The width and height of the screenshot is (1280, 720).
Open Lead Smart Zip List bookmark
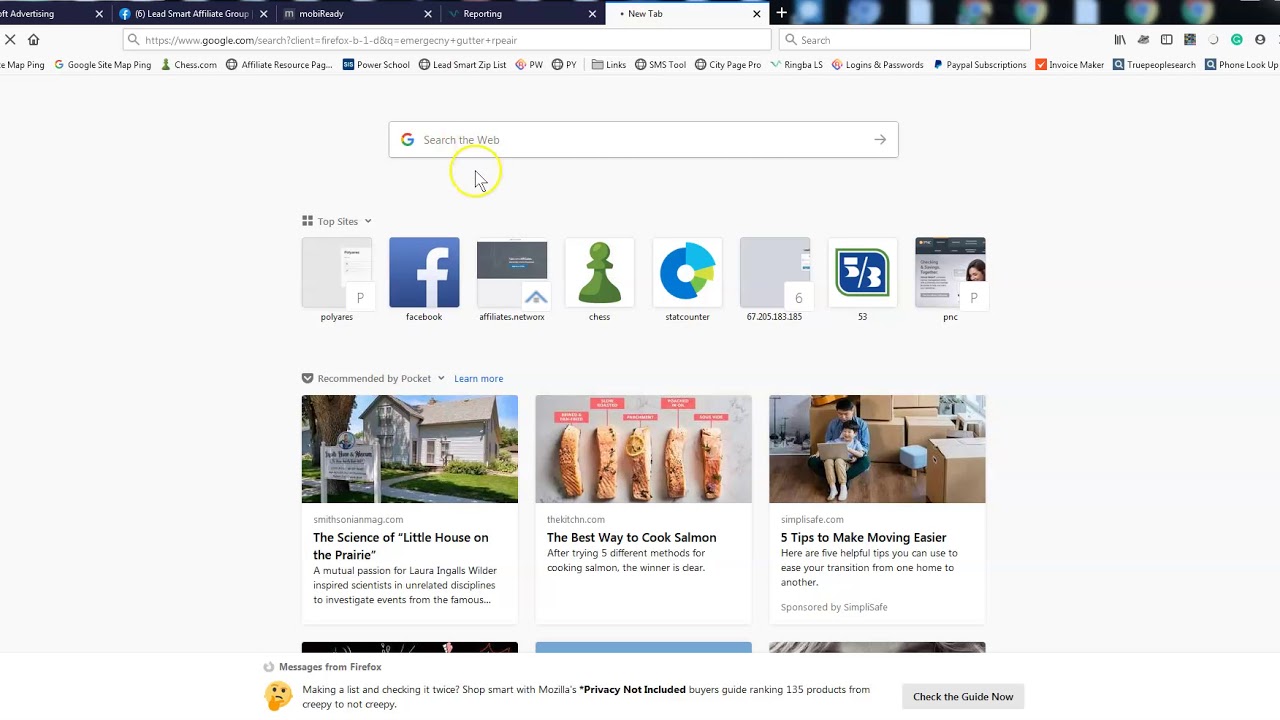point(462,65)
